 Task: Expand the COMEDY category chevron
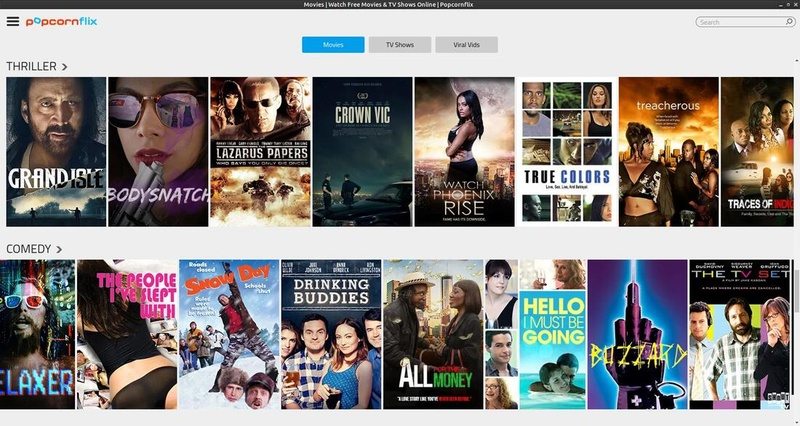click(x=59, y=249)
